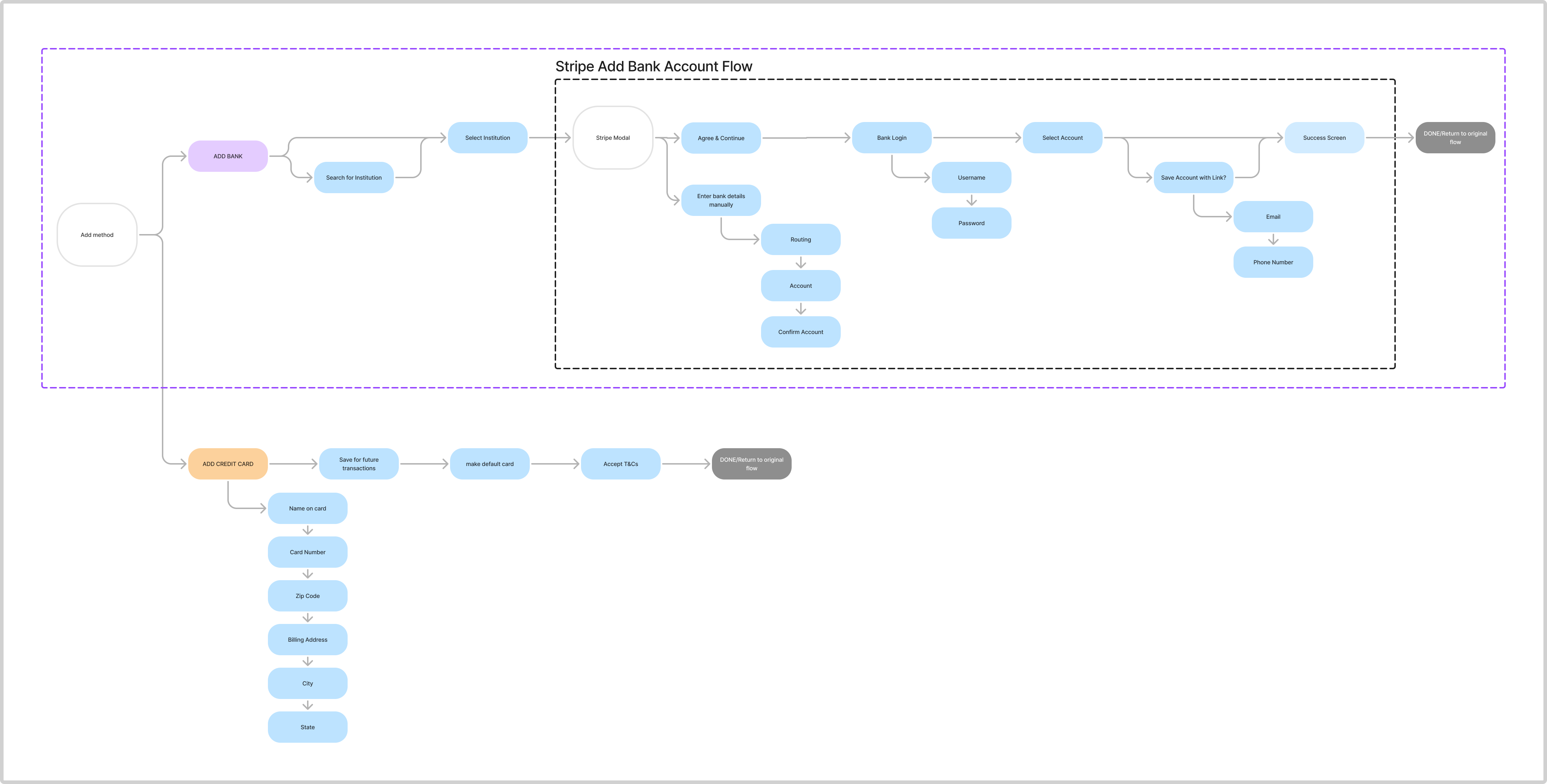This screenshot has height=784, width=1547.
Task: Click the Confirm Account node
Action: click(x=801, y=332)
